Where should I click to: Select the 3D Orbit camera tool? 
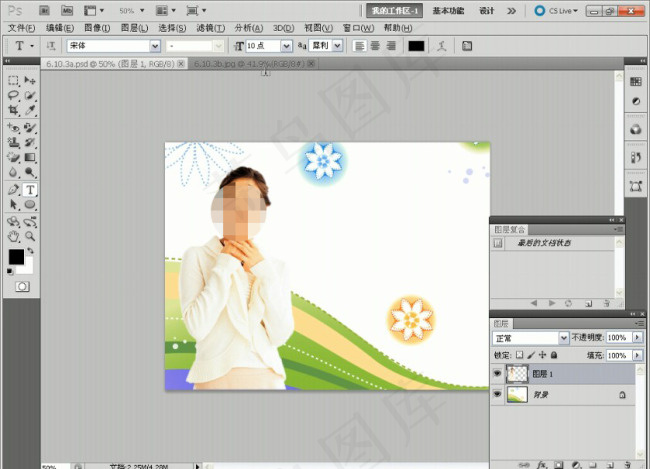coord(30,221)
